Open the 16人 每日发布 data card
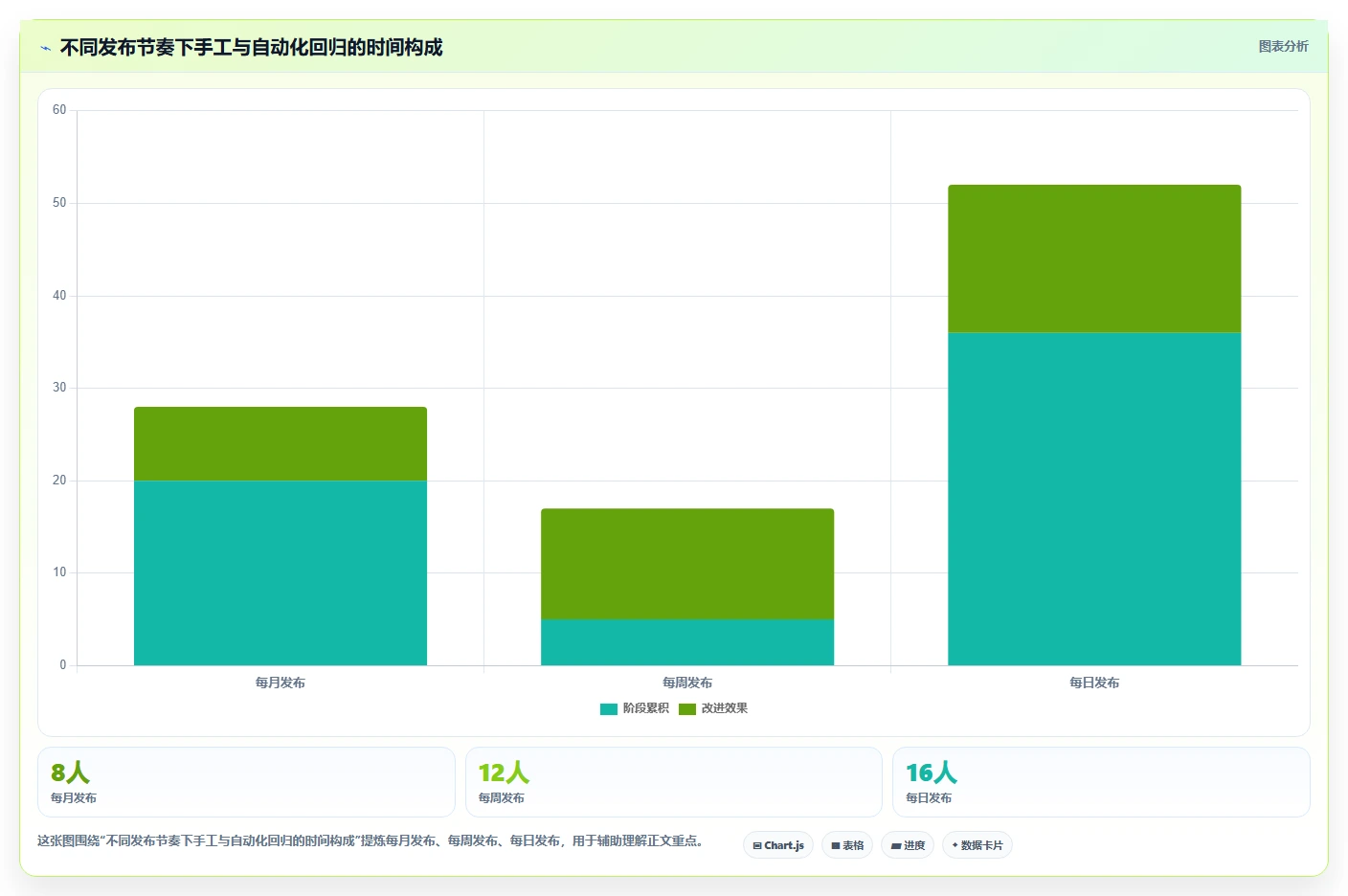The image size is (1348, 896). (1101, 782)
